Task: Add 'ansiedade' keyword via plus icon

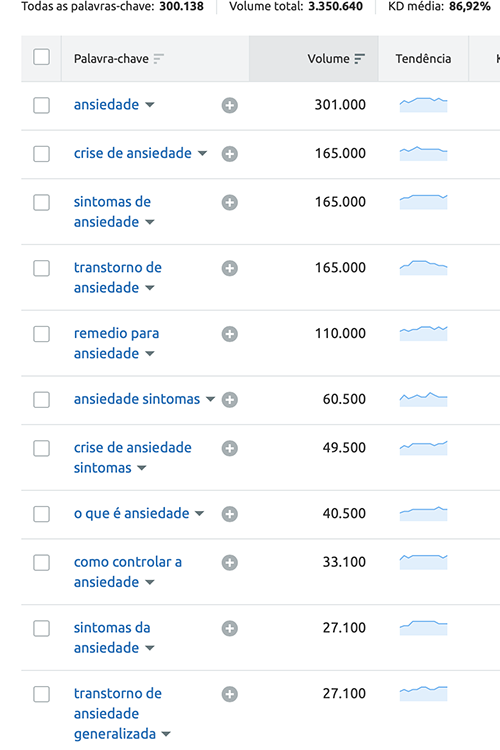Action: (230, 105)
